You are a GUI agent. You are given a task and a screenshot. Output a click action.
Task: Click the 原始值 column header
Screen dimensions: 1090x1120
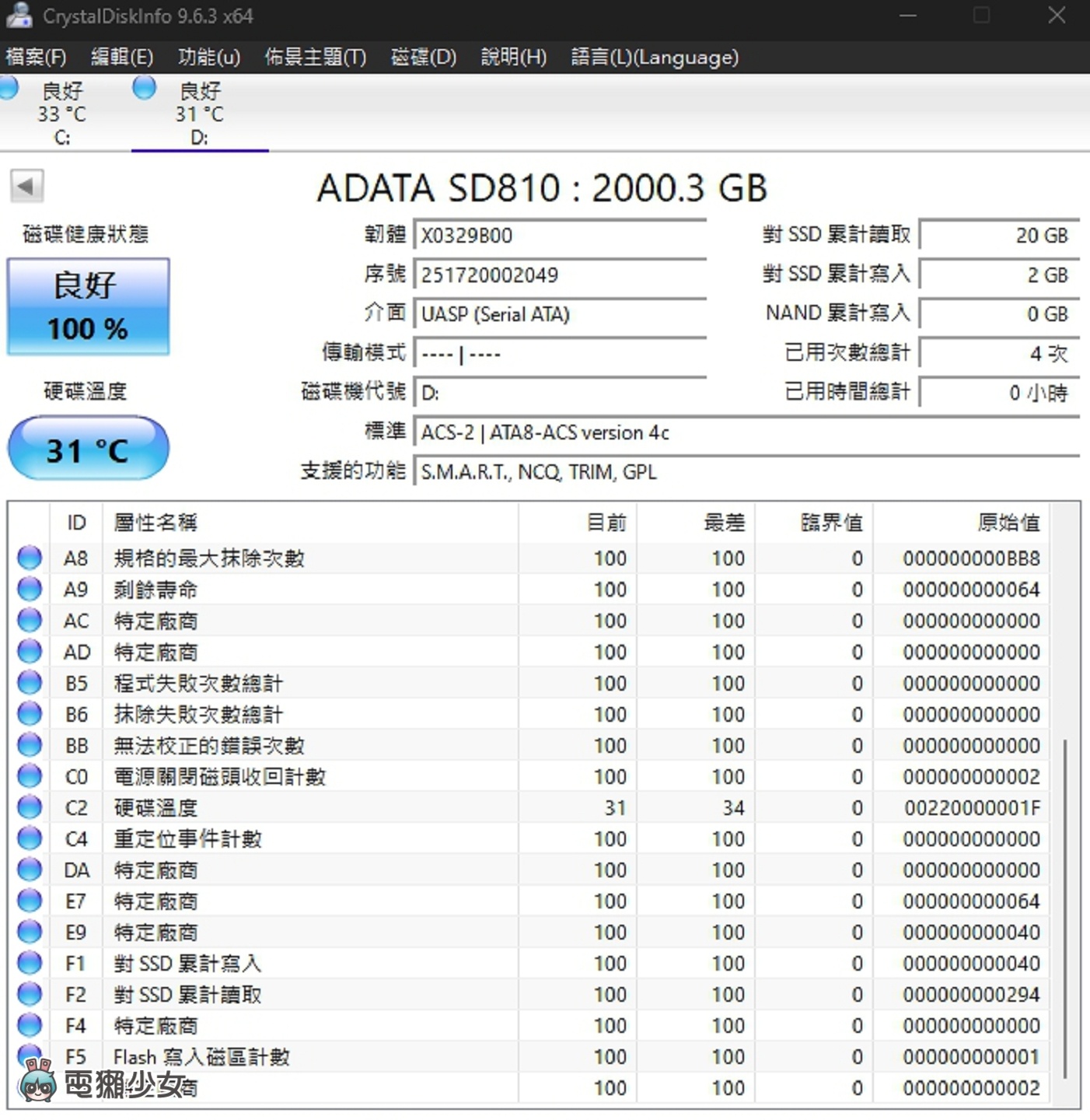click(961, 523)
